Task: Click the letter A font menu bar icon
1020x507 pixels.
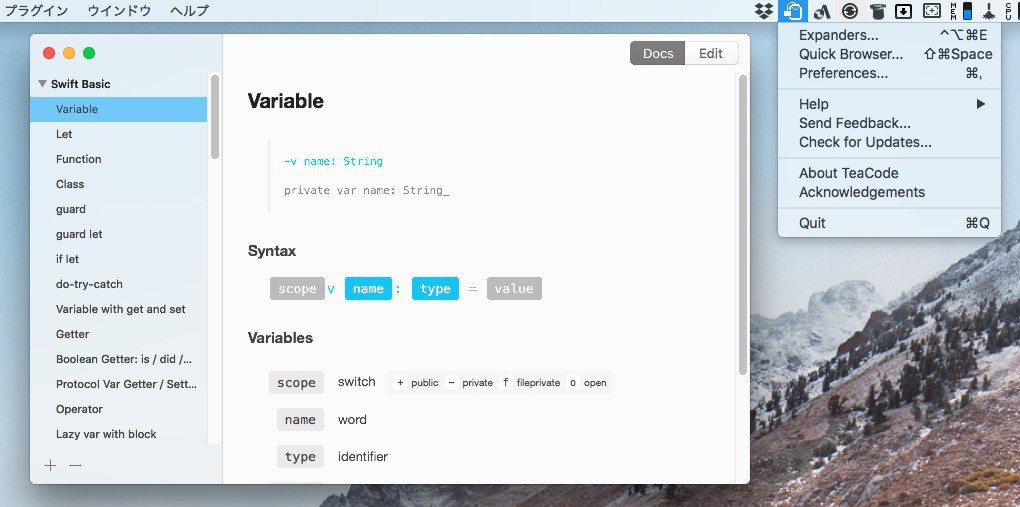Action: click(x=822, y=10)
